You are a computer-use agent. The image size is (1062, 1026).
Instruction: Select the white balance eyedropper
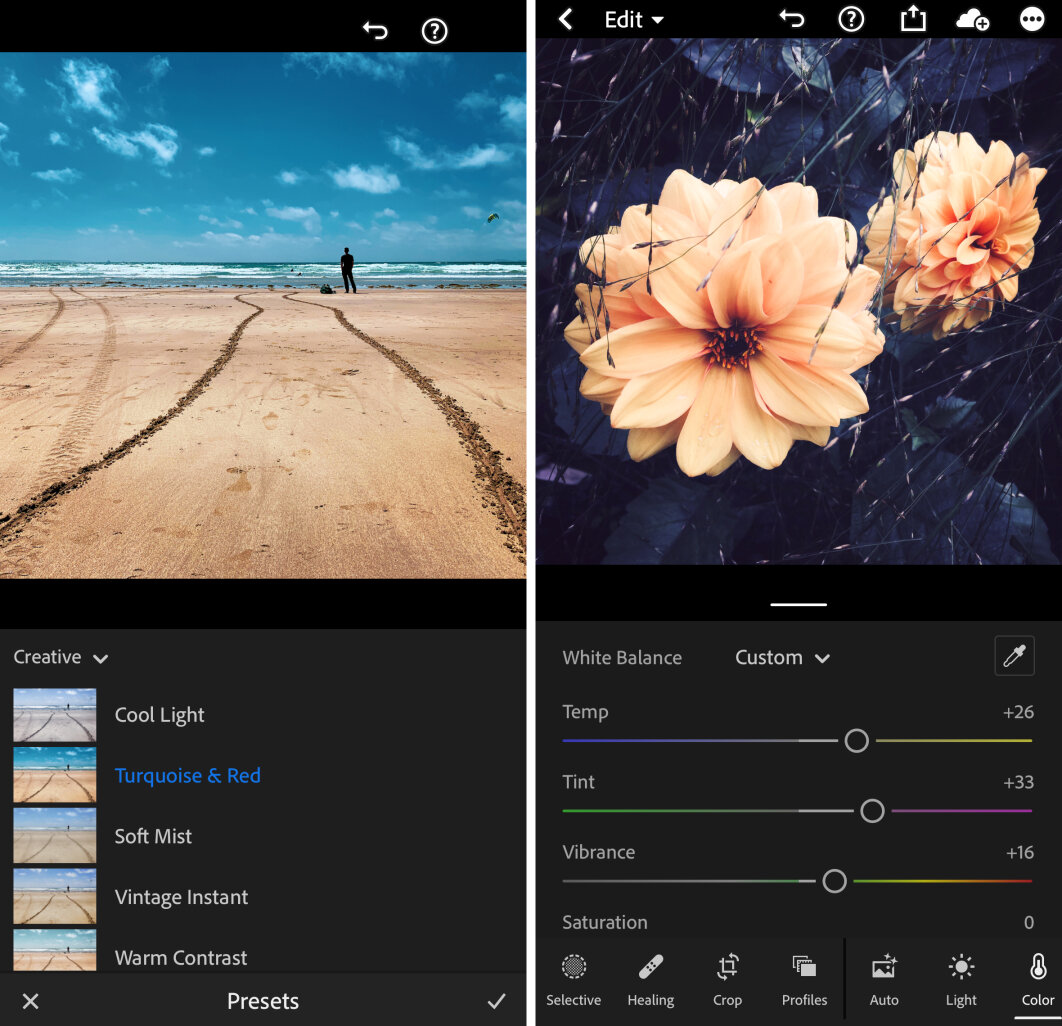1014,656
